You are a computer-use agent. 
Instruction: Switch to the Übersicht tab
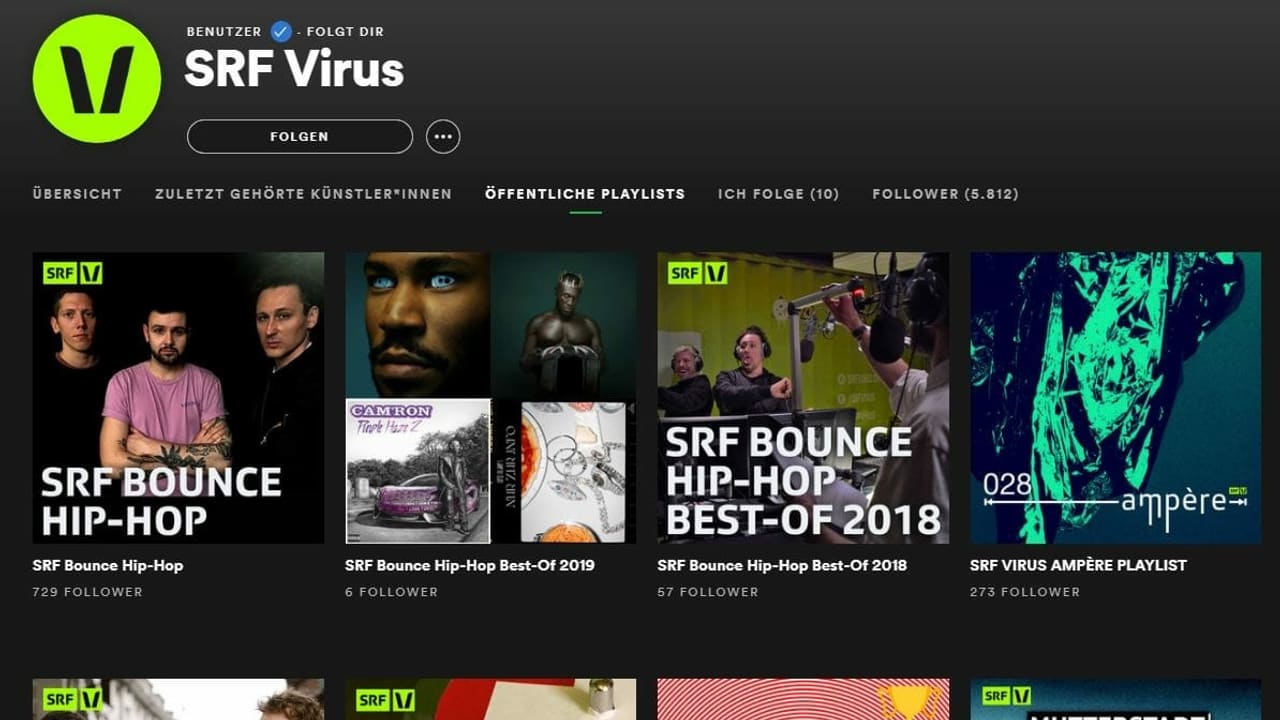pyautogui.click(x=77, y=194)
